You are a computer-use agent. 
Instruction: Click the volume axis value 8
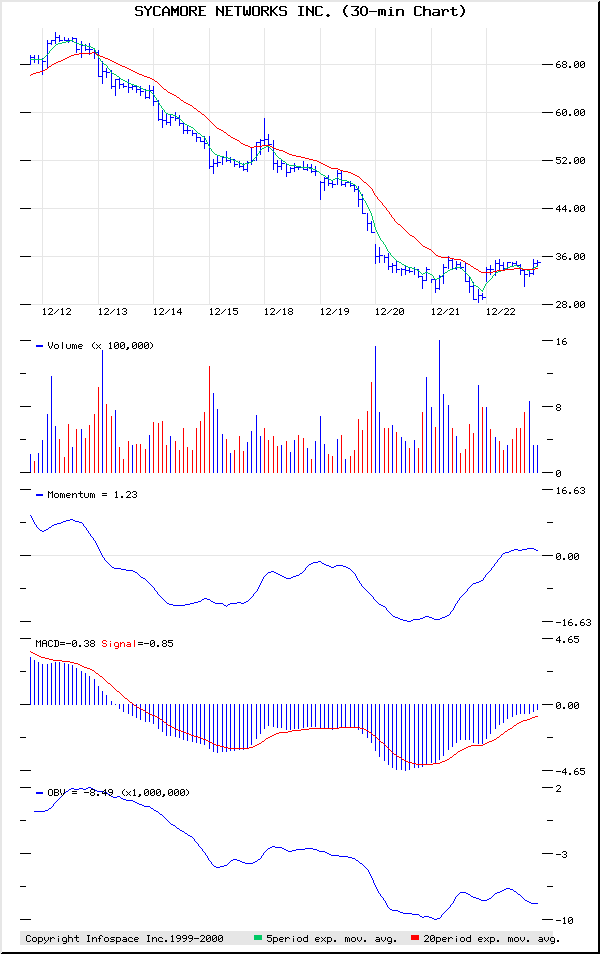tap(558, 408)
